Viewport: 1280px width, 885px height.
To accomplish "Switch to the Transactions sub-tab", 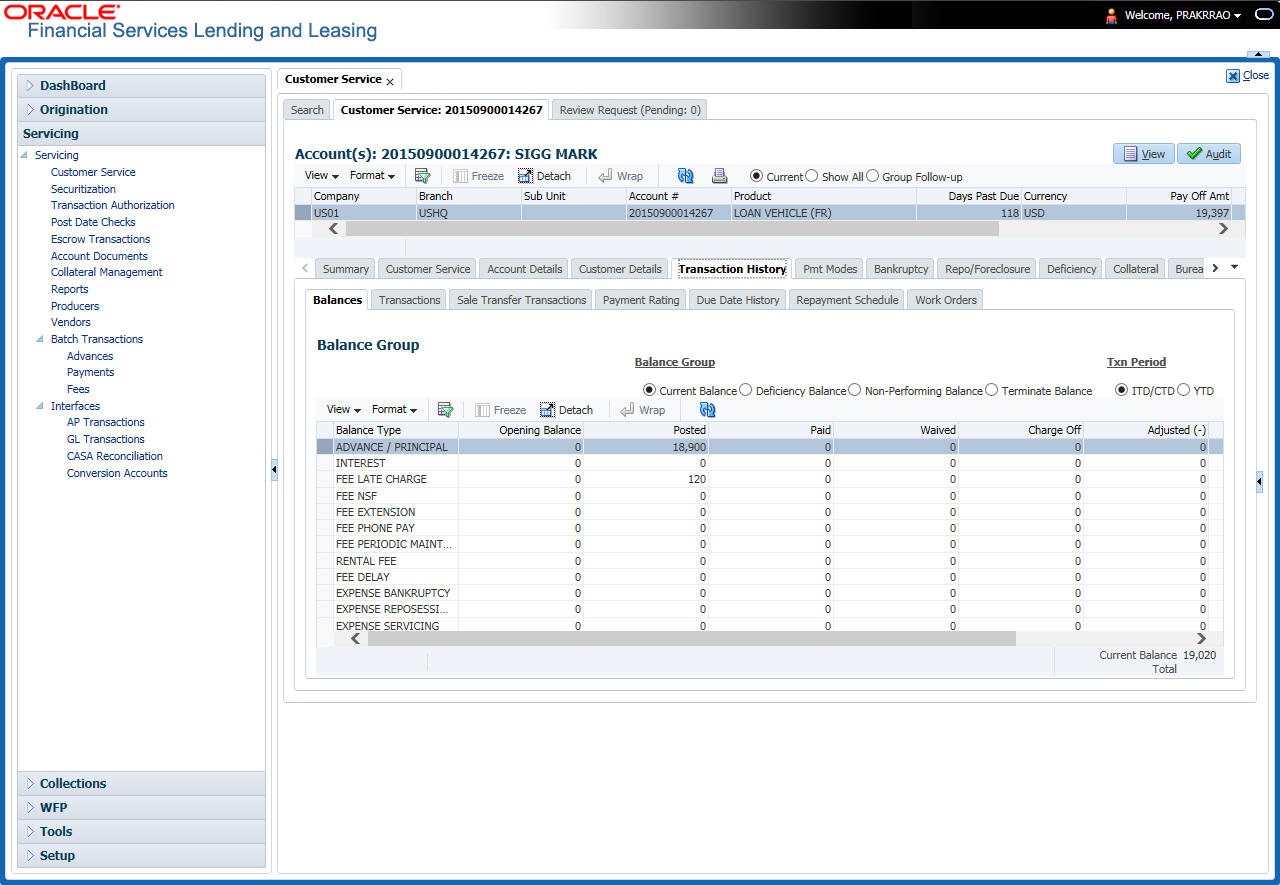I will 409,300.
